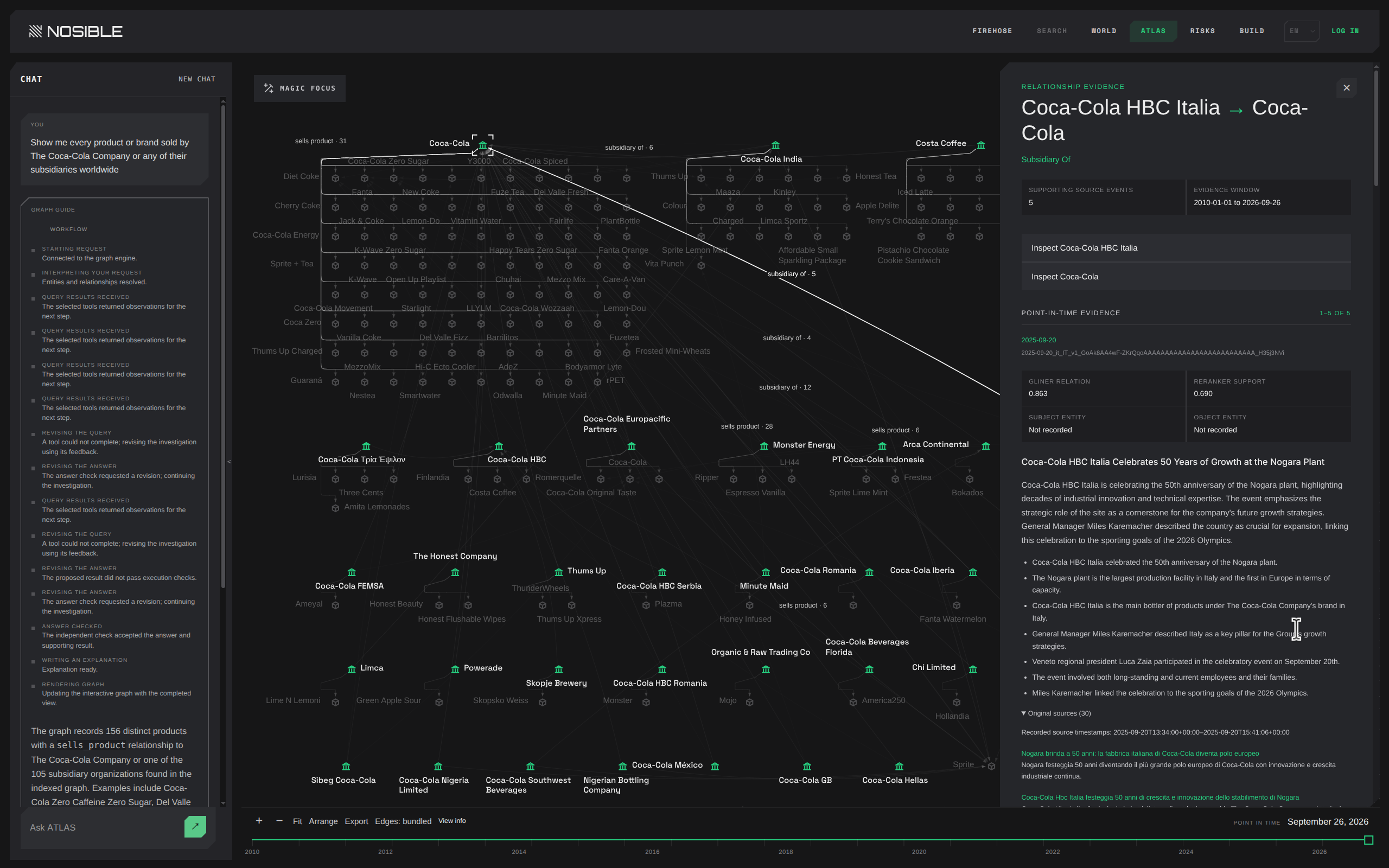Click the Coca-Cola organization node icon

click(483, 145)
